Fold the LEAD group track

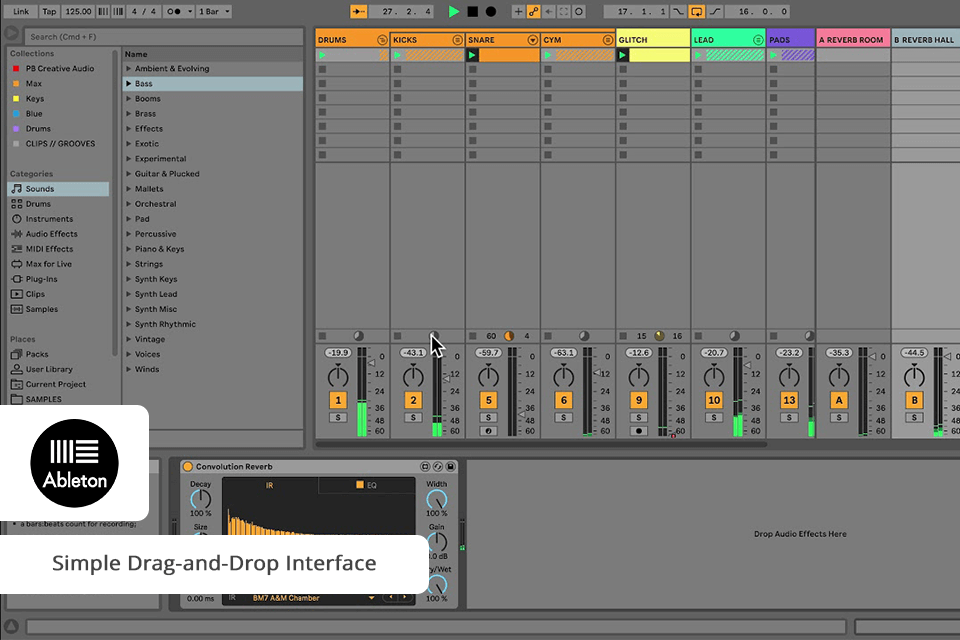coord(758,40)
